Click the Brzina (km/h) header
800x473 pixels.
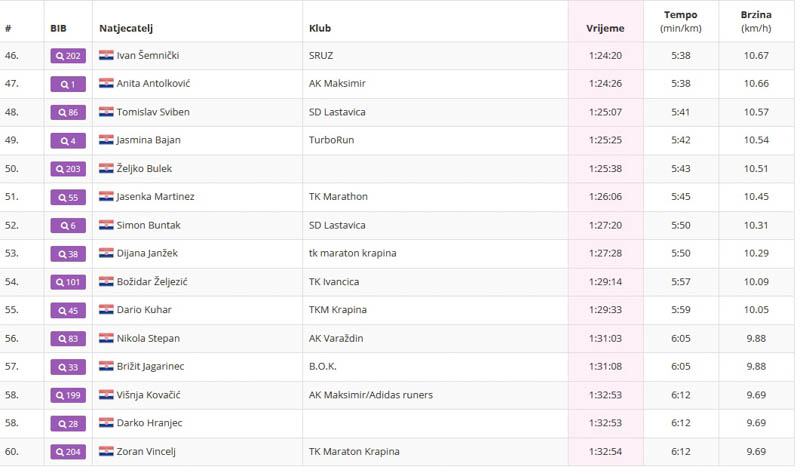(x=756, y=21)
